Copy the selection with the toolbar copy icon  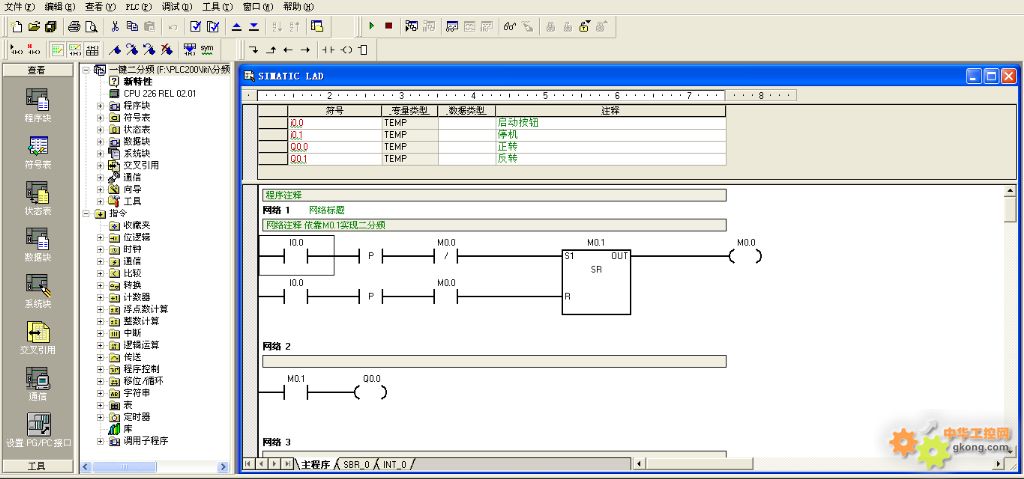[132, 27]
